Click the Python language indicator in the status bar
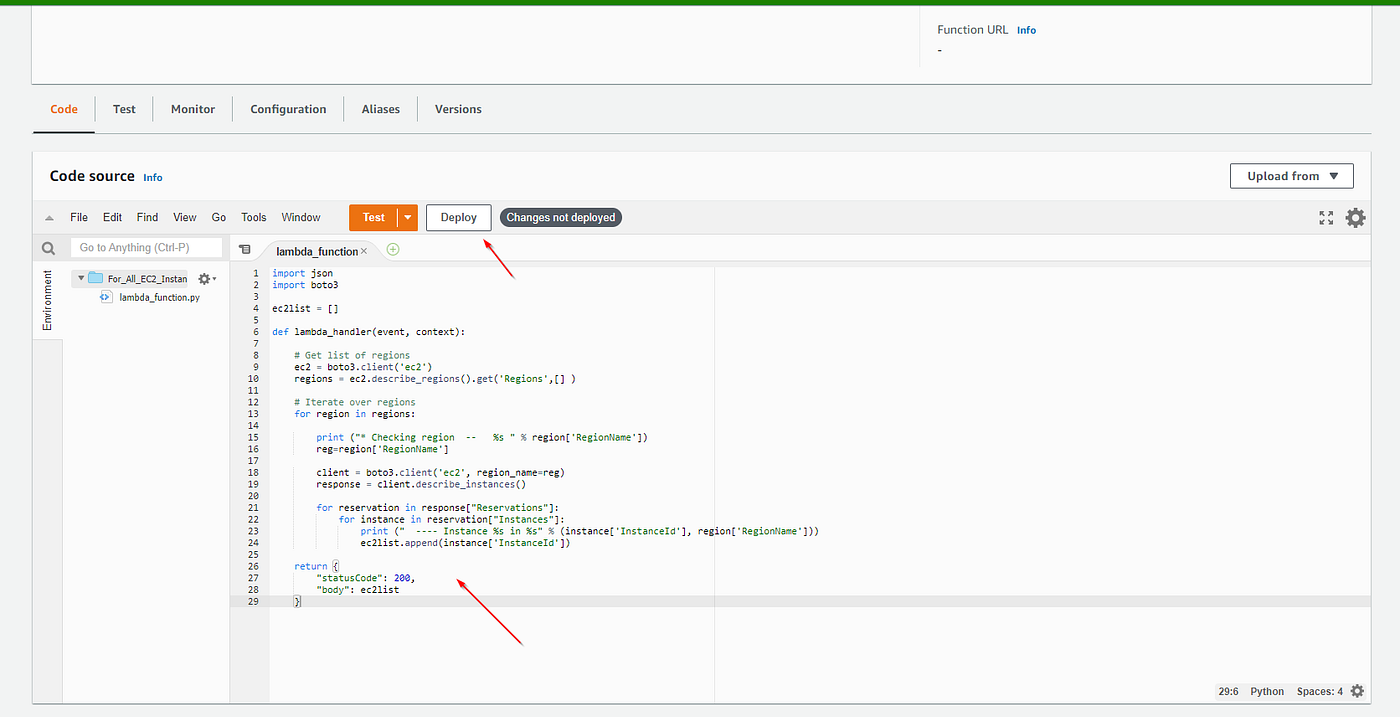Image resolution: width=1400 pixels, height=717 pixels. coord(1266,691)
